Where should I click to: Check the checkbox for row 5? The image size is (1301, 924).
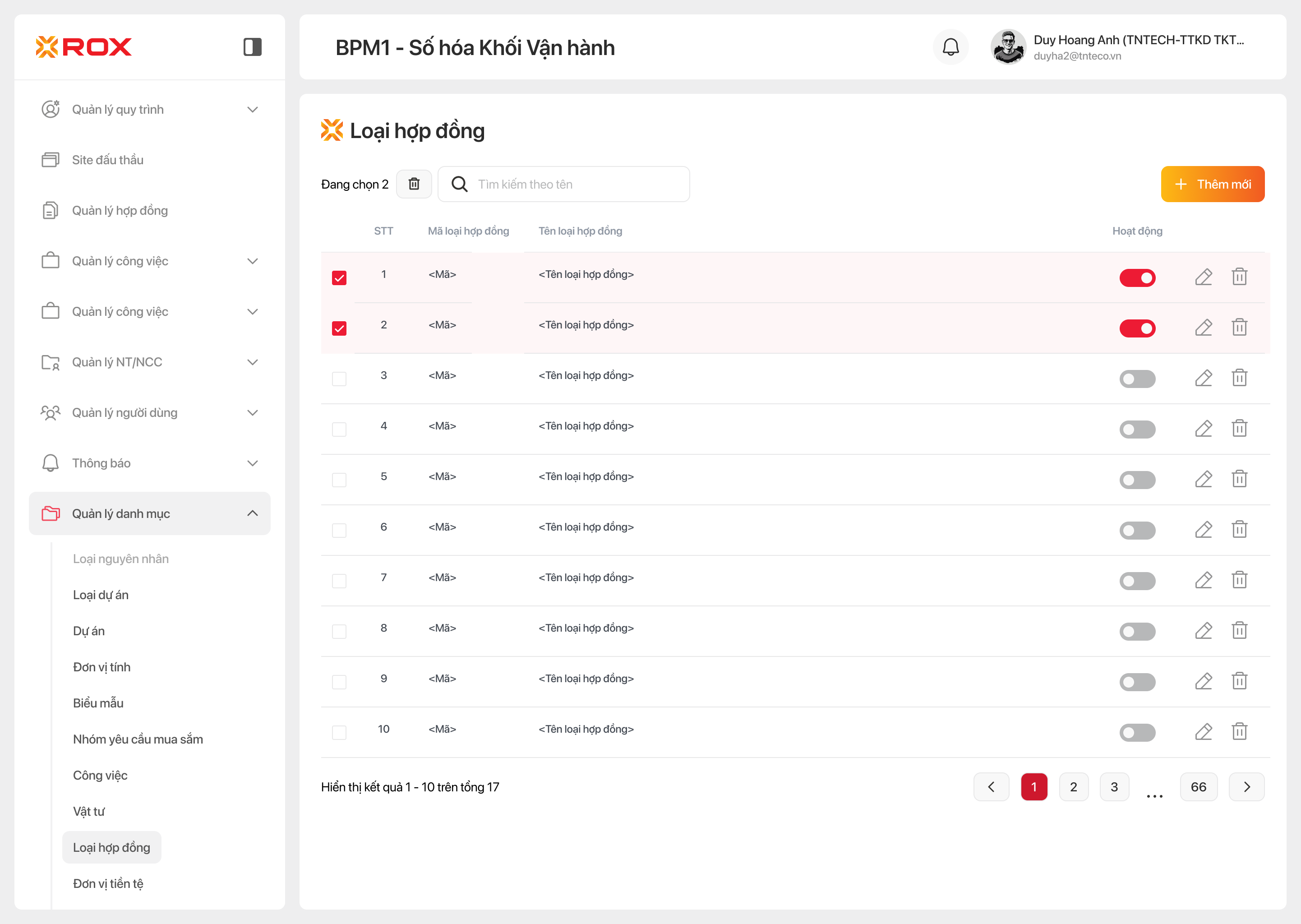(x=339, y=480)
